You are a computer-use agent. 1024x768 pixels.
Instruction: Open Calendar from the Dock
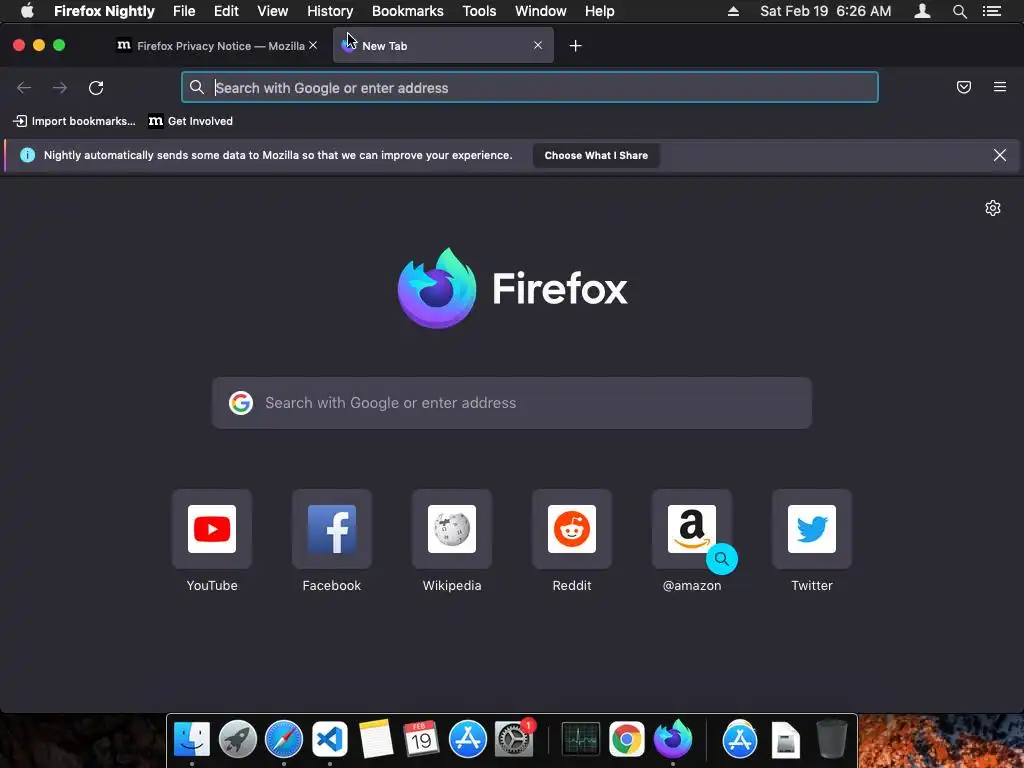[x=421, y=739]
